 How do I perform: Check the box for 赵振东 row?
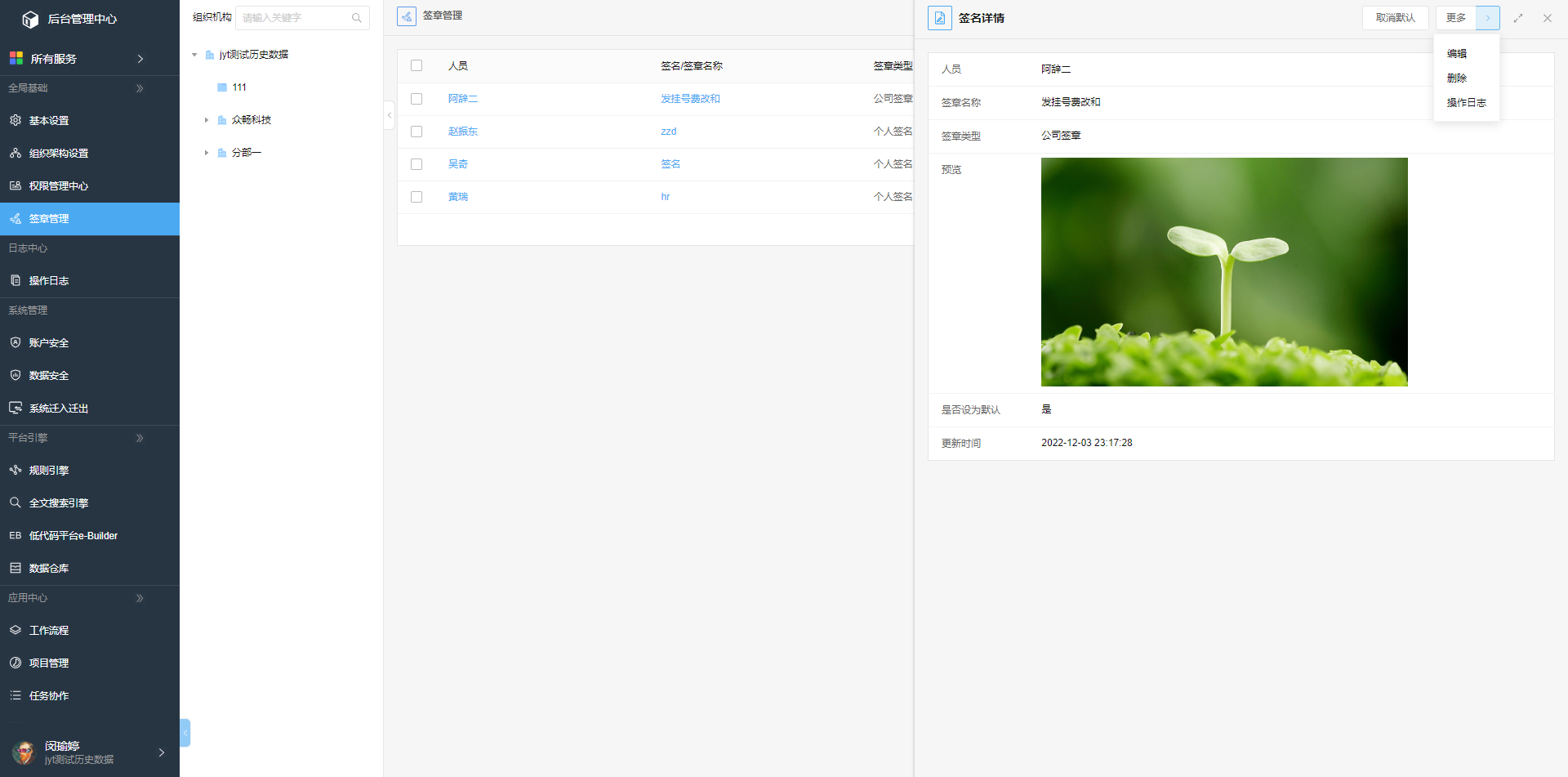tap(416, 132)
